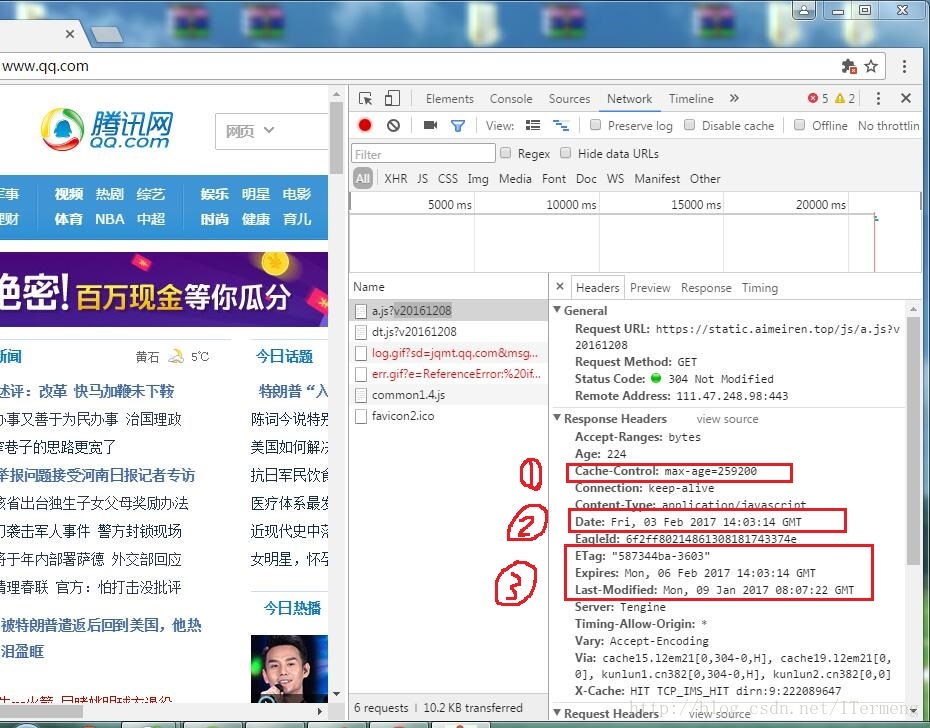Switch to large request rows view icon
The height and width of the screenshot is (728, 930).
point(533,125)
